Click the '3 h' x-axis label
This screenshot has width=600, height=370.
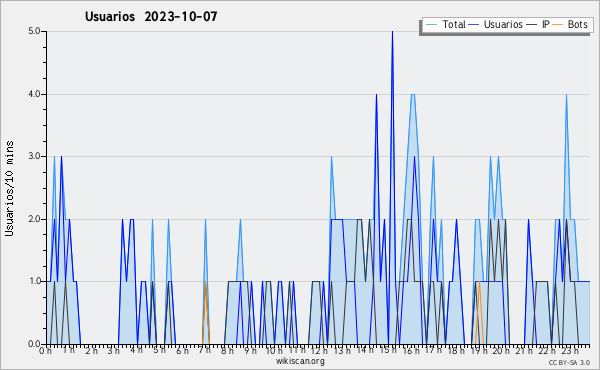[x=114, y=351]
